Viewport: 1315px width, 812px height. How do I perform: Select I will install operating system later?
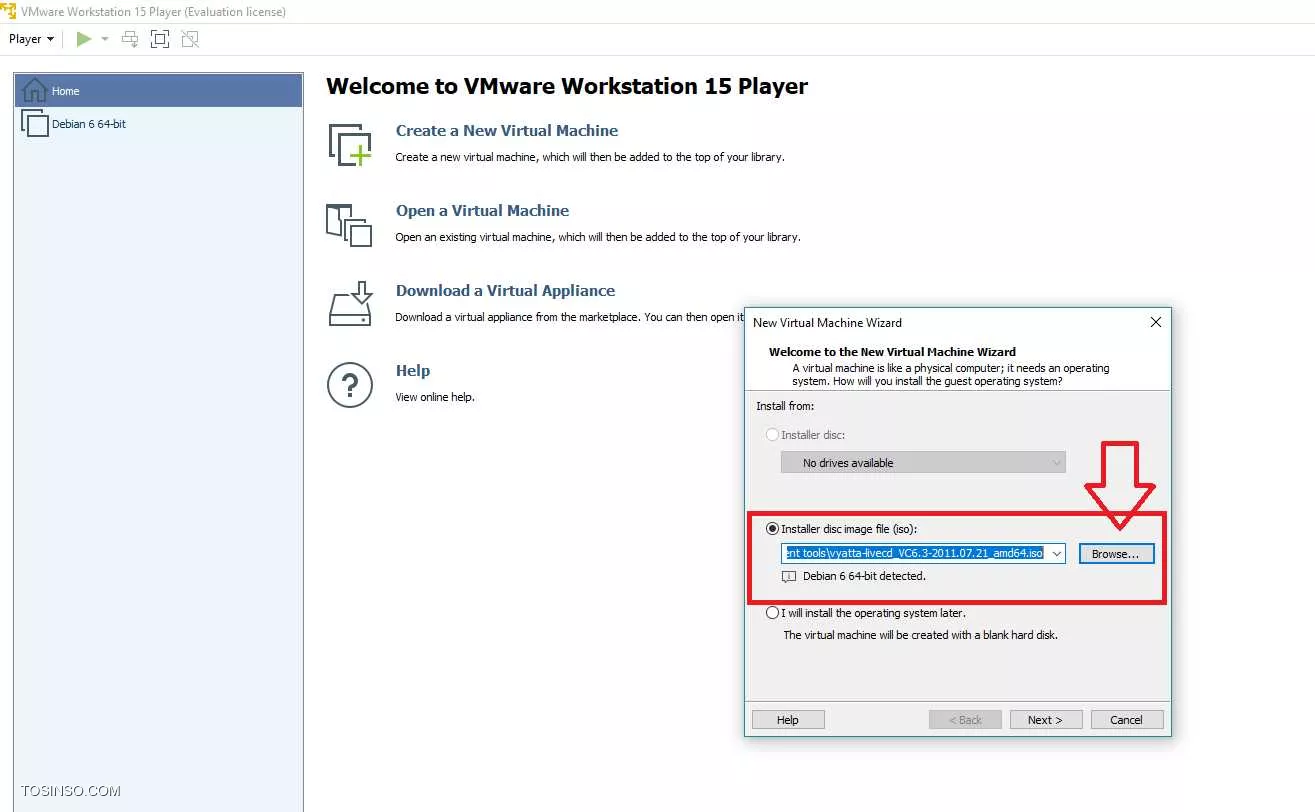[x=772, y=613]
